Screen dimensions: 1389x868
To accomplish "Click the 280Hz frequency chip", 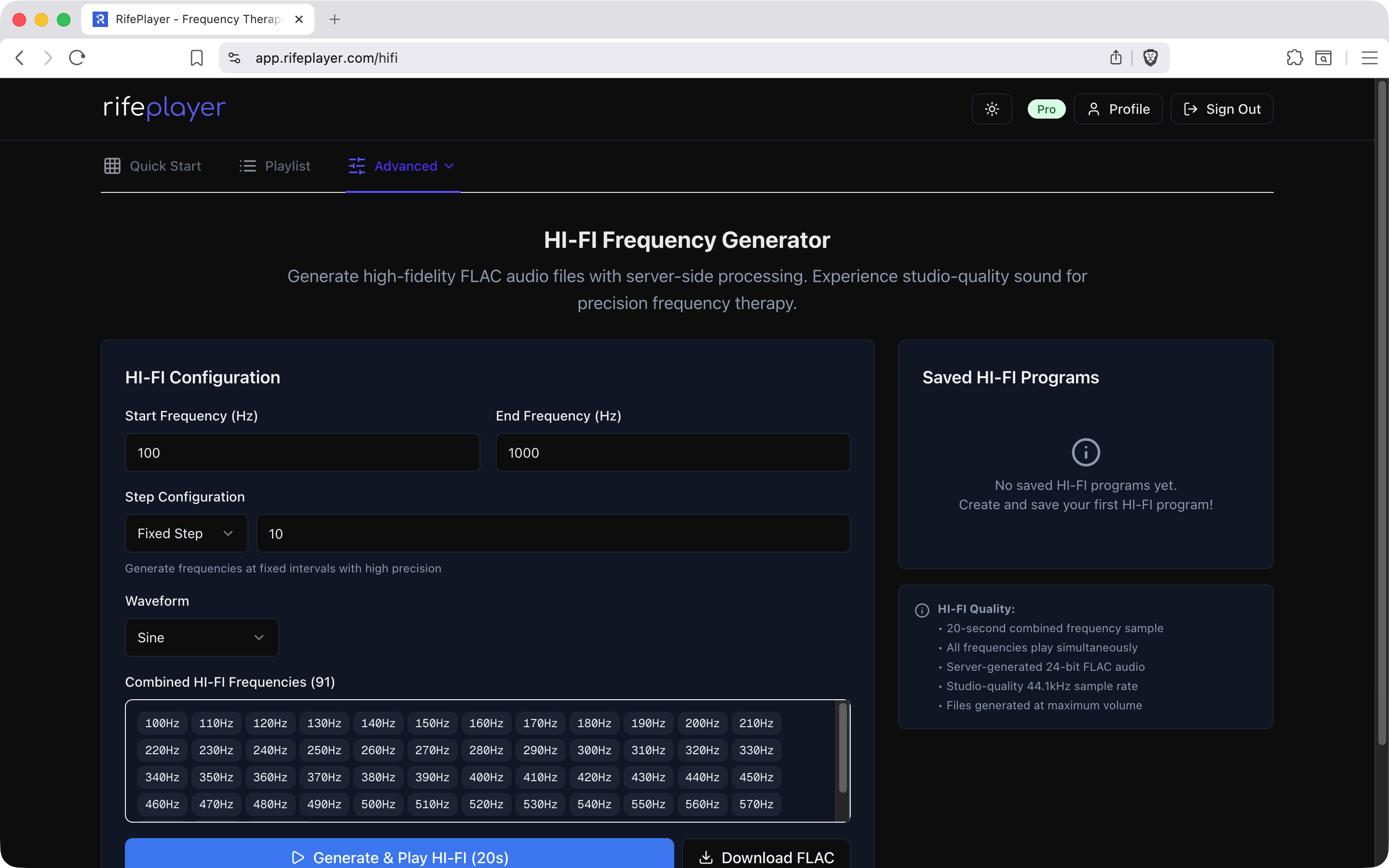I will coord(486,750).
